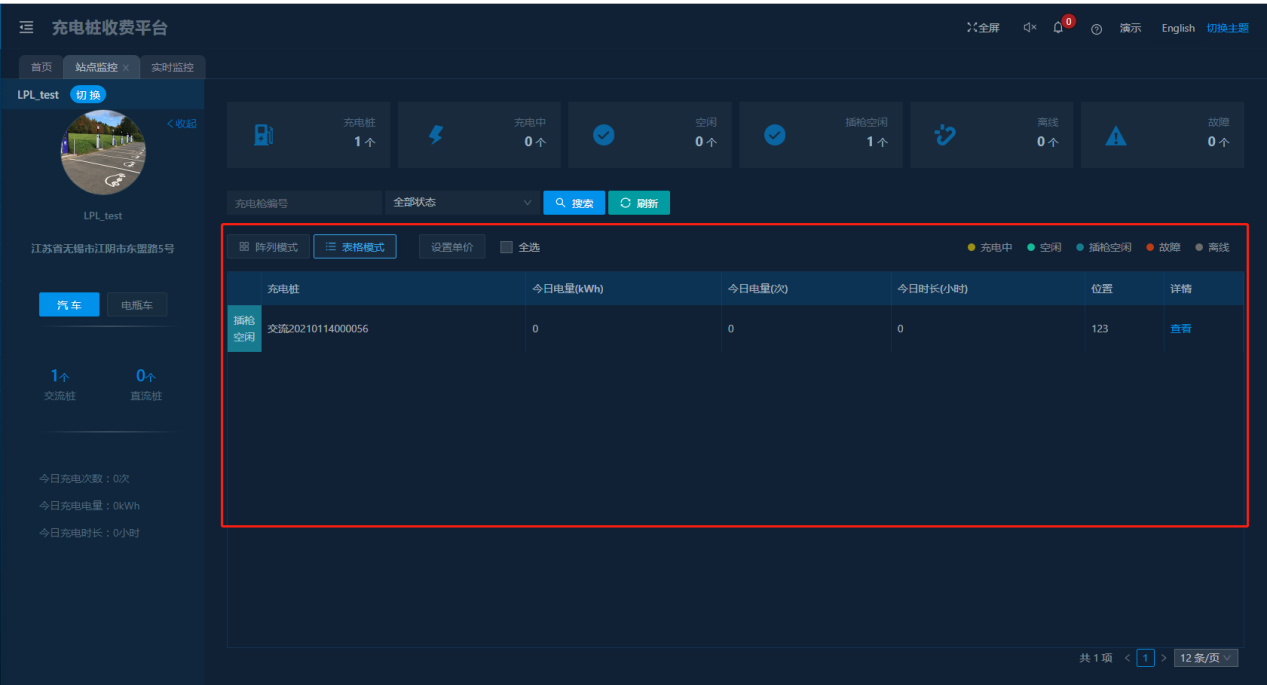The height and width of the screenshot is (685, 1267).
Task: Click the 充电枪编号 input field
Action: coord(304,203)
